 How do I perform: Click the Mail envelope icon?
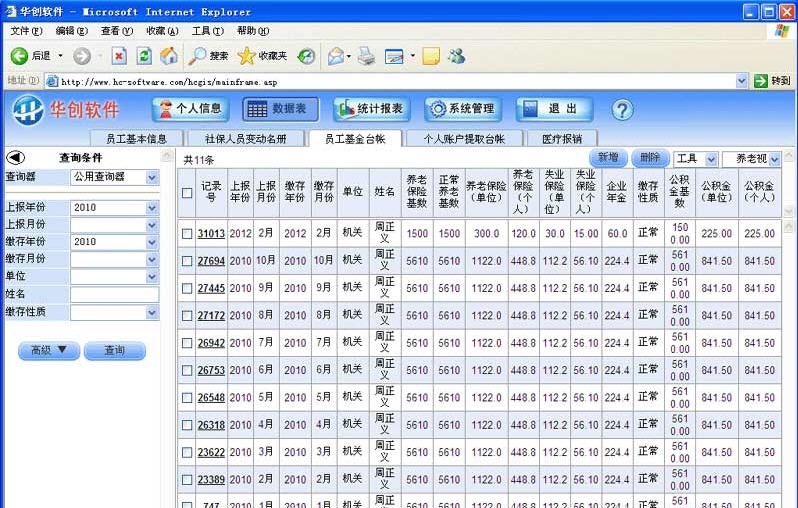click(336, 56)
